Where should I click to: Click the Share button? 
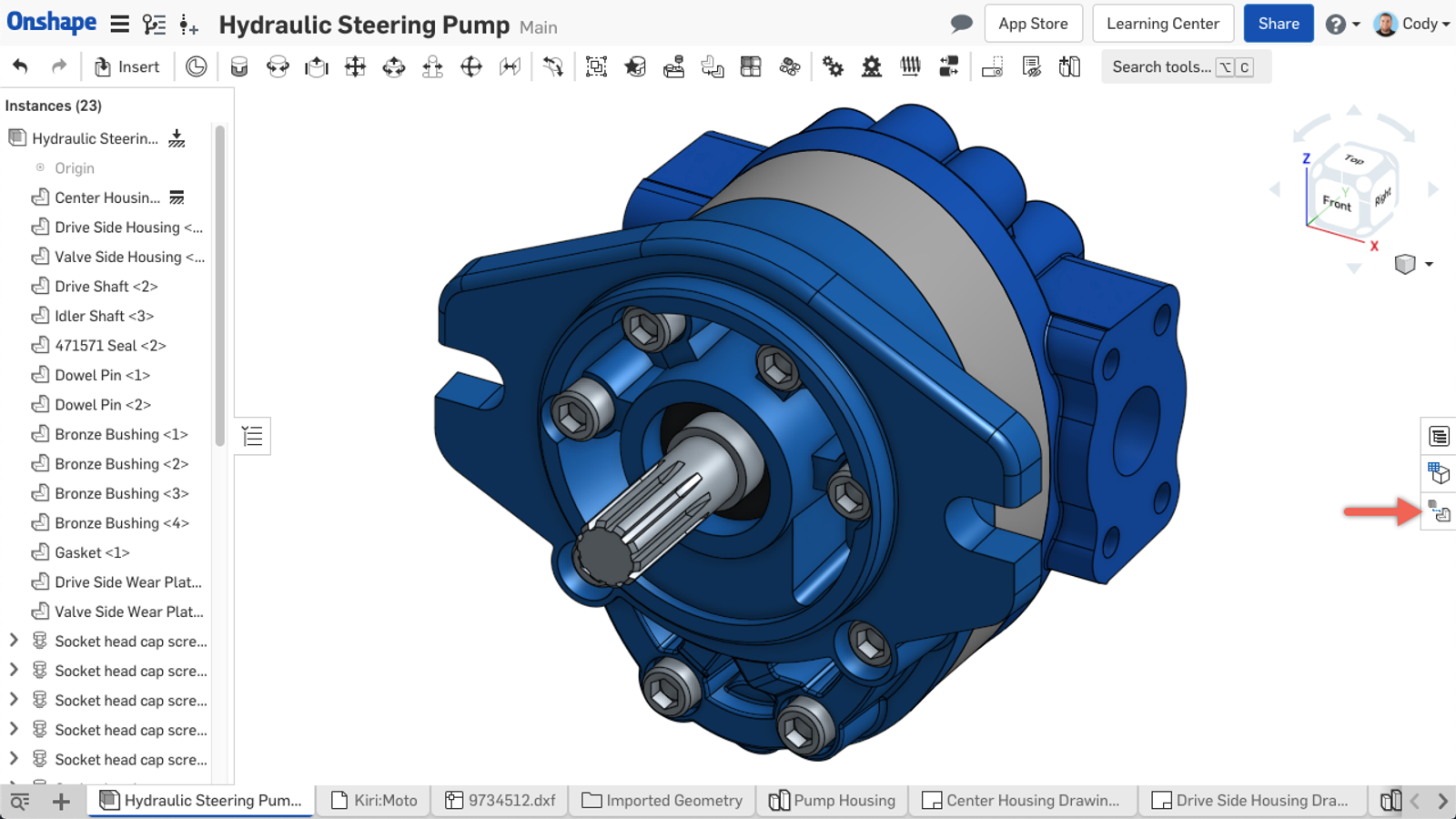pyautogui.click(x=1278, y=23)
